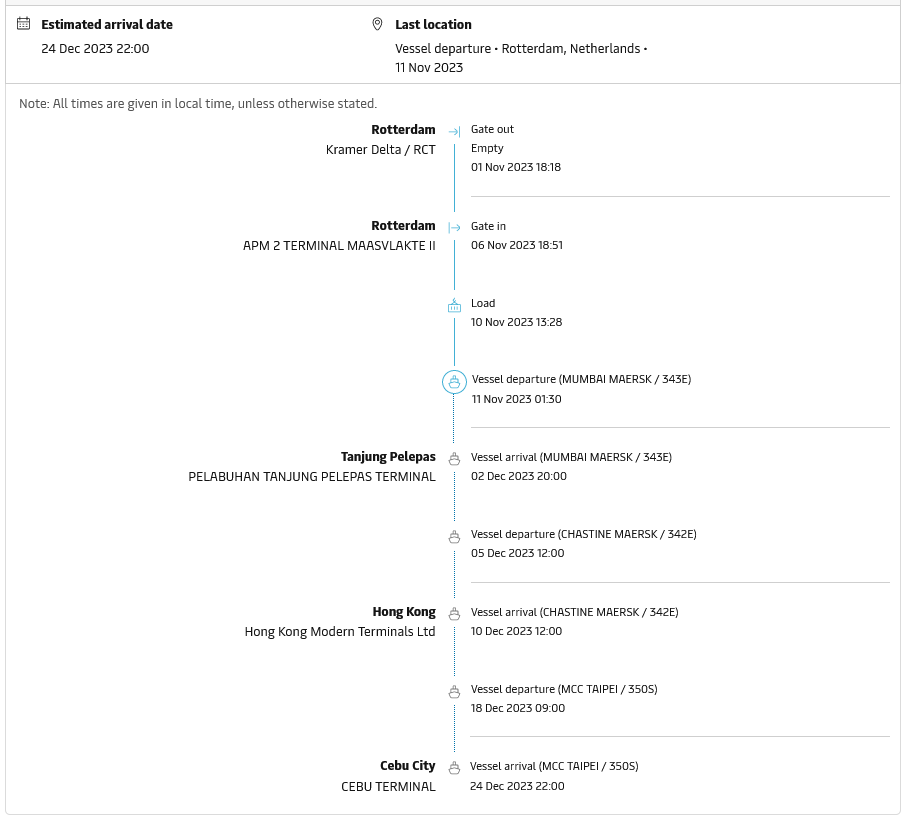The image size is (906, 820).
Task: Click the Load container icon
Action: pos(454,305)
